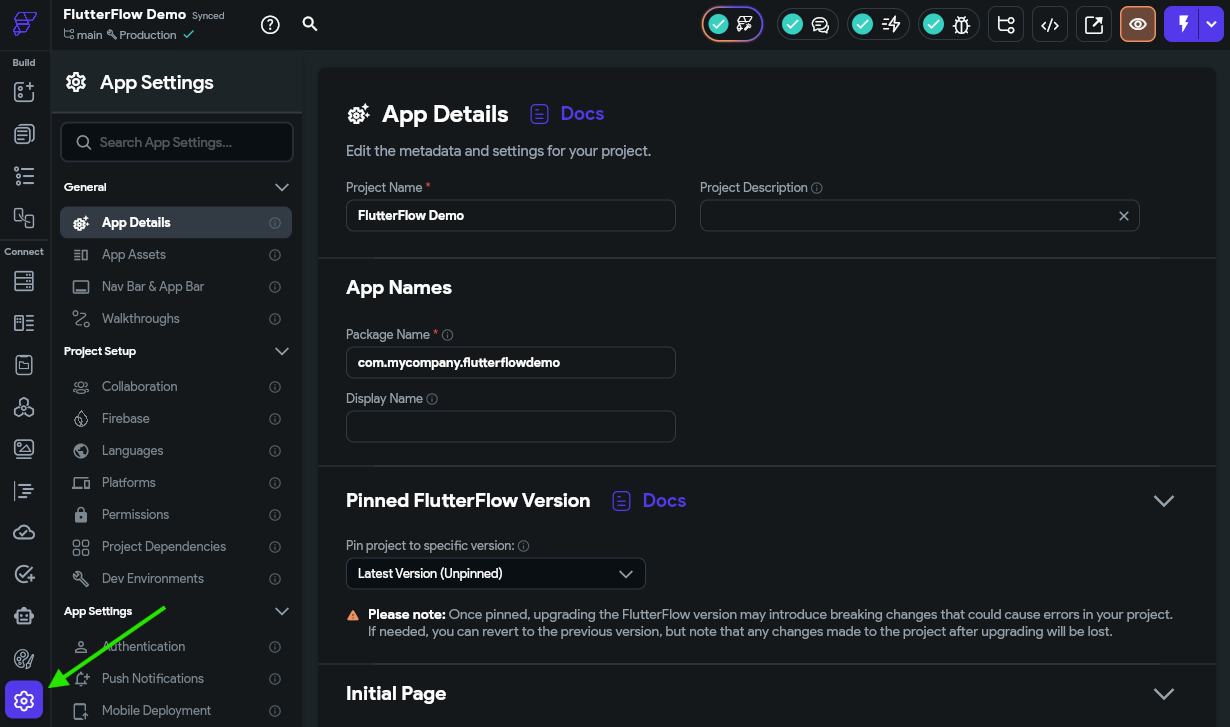Open the robot agent icon in the left rail
Viewport: 1230px width, 727px height.
click(x=24, y=616)
